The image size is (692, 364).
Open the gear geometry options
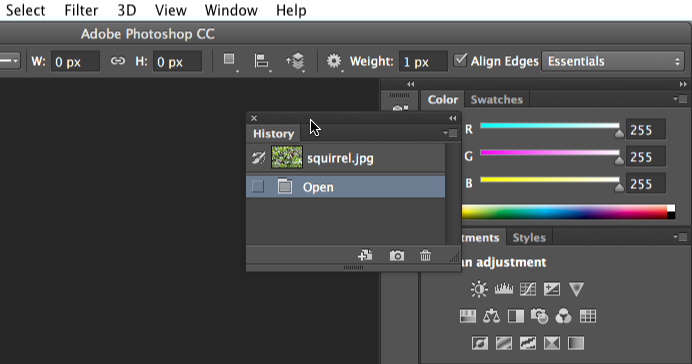[x=334, y=61]
